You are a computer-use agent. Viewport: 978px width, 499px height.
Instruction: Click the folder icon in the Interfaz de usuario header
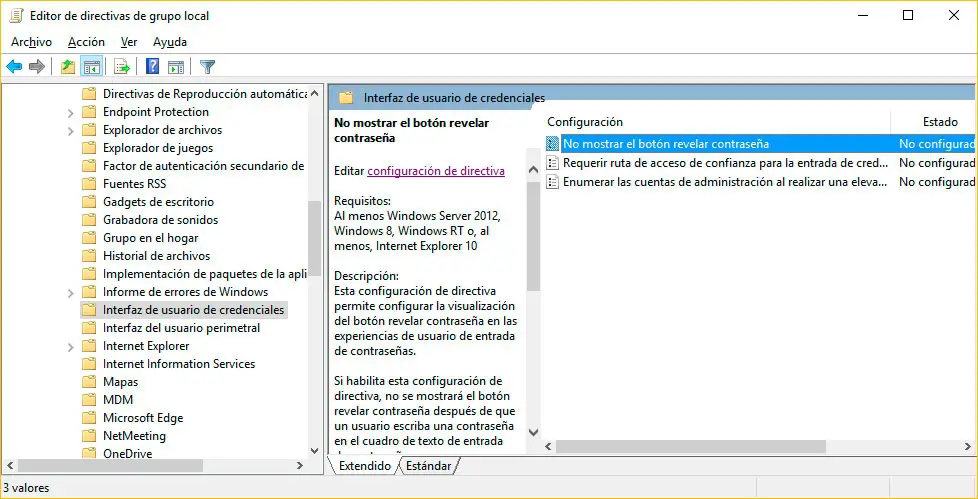pyautogui.click(x=346, y=97)
